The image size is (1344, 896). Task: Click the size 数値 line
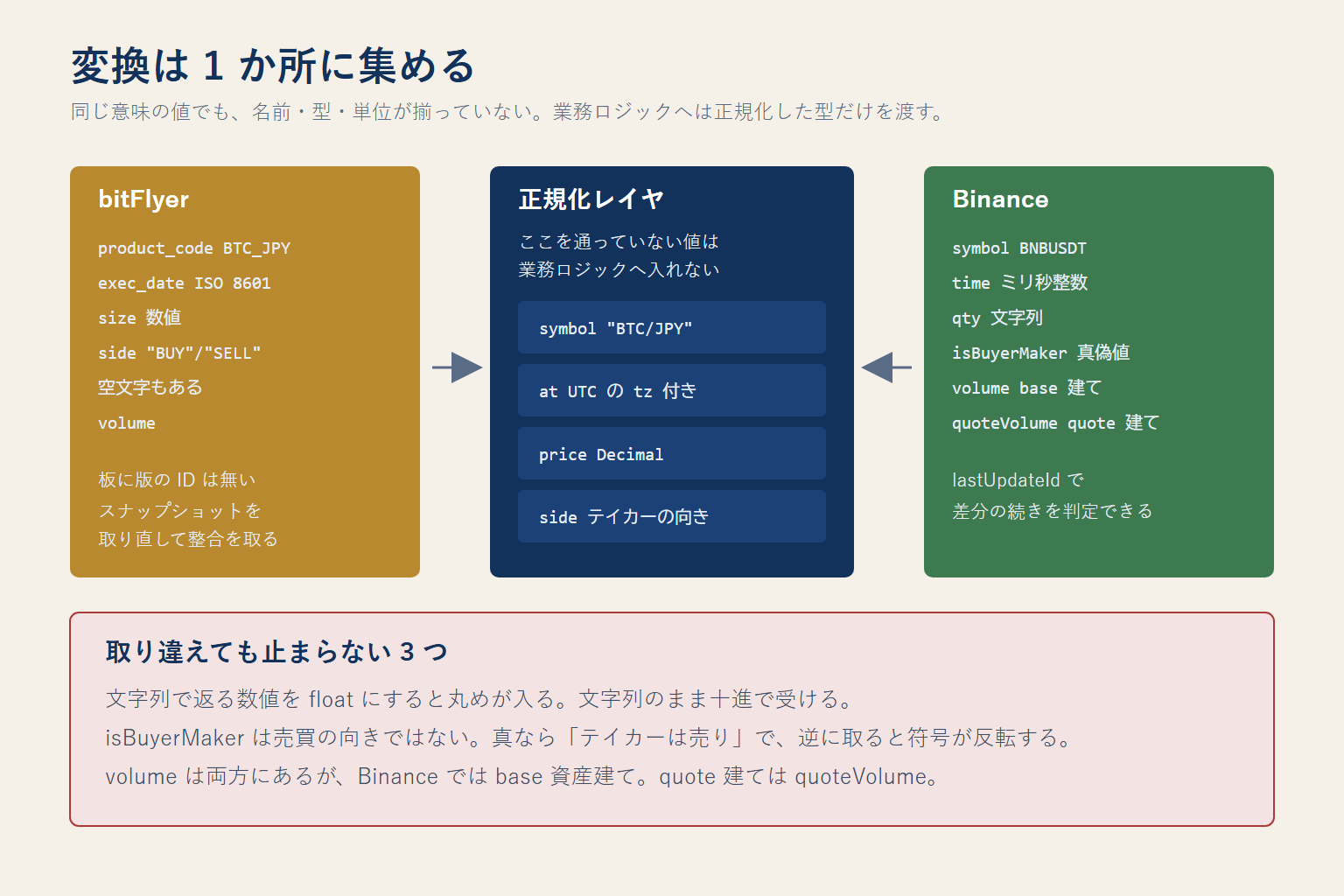pos(140,318)
